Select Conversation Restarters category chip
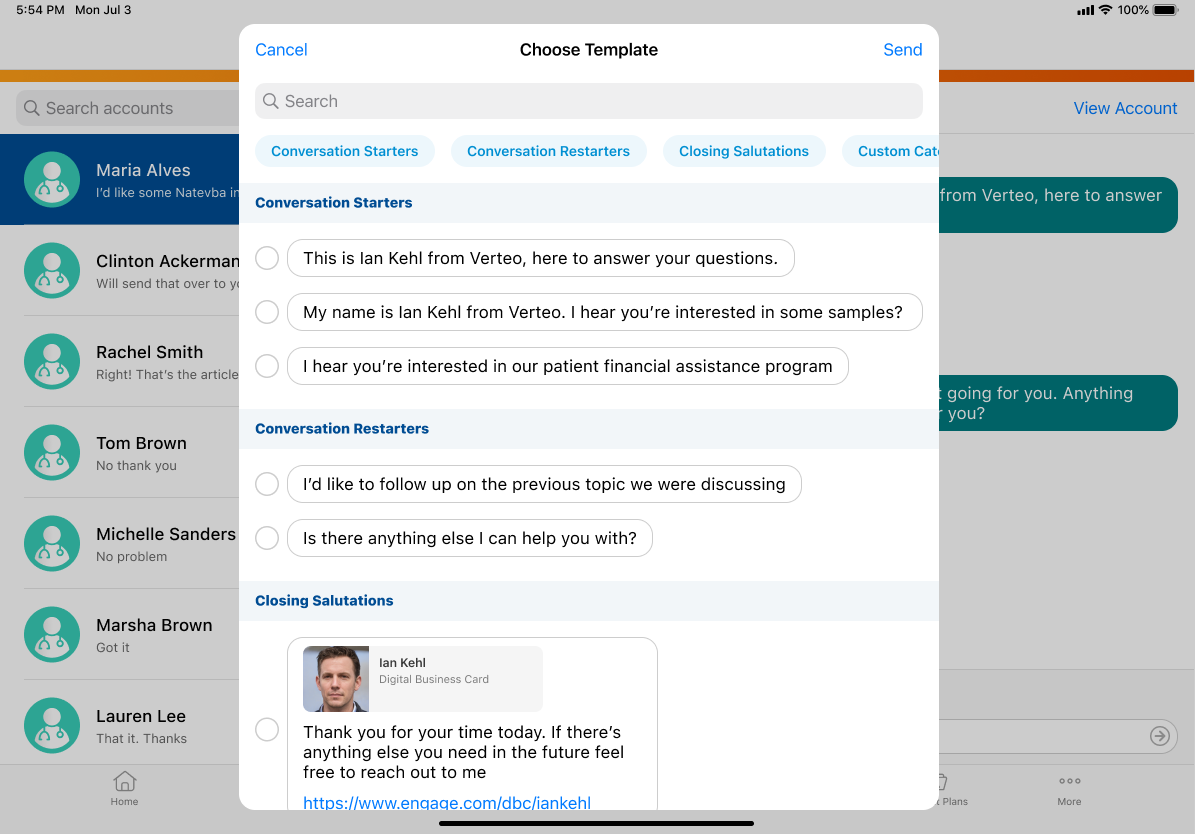 (x=548, y=151)
